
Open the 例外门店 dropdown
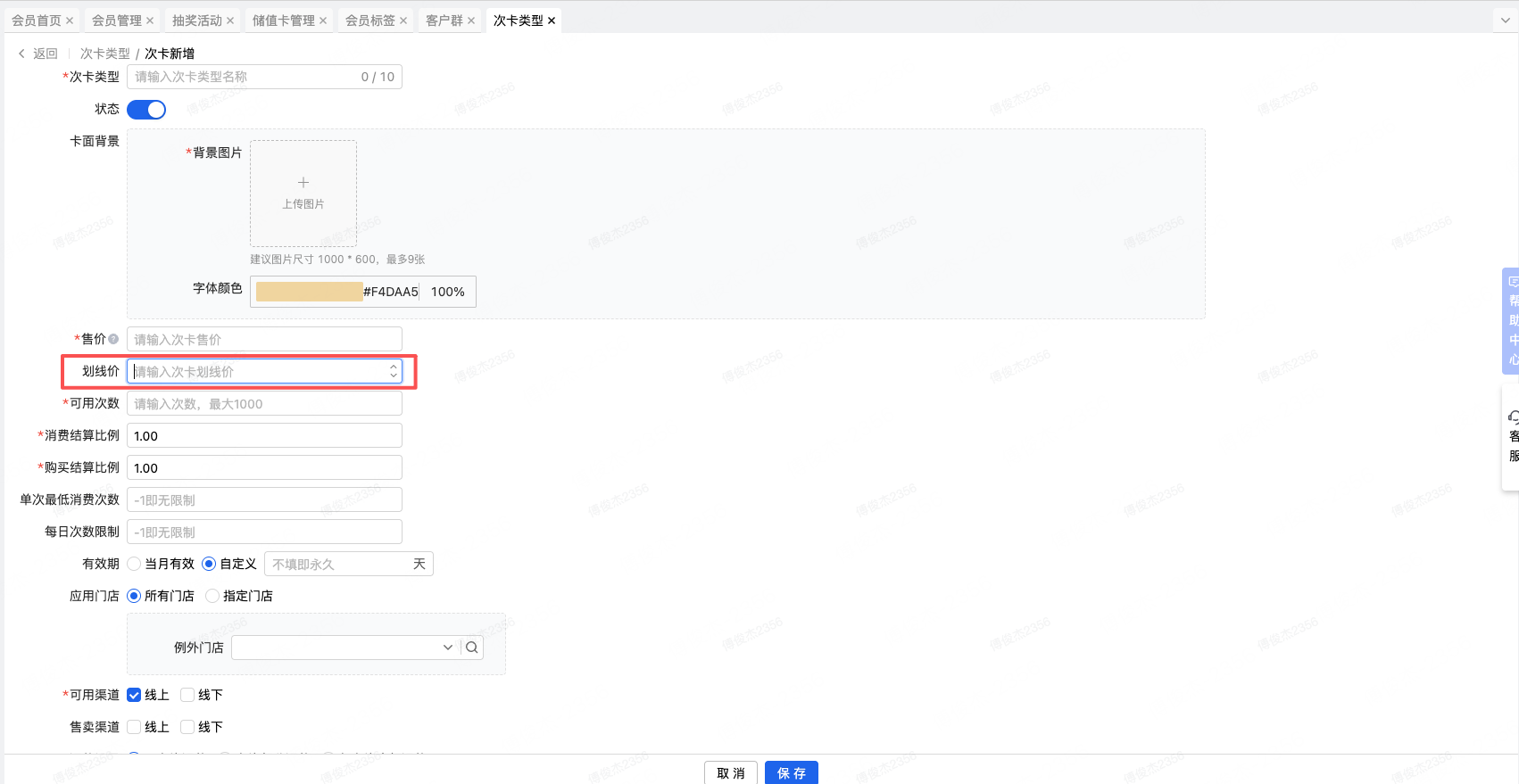[x=345, y=648]
